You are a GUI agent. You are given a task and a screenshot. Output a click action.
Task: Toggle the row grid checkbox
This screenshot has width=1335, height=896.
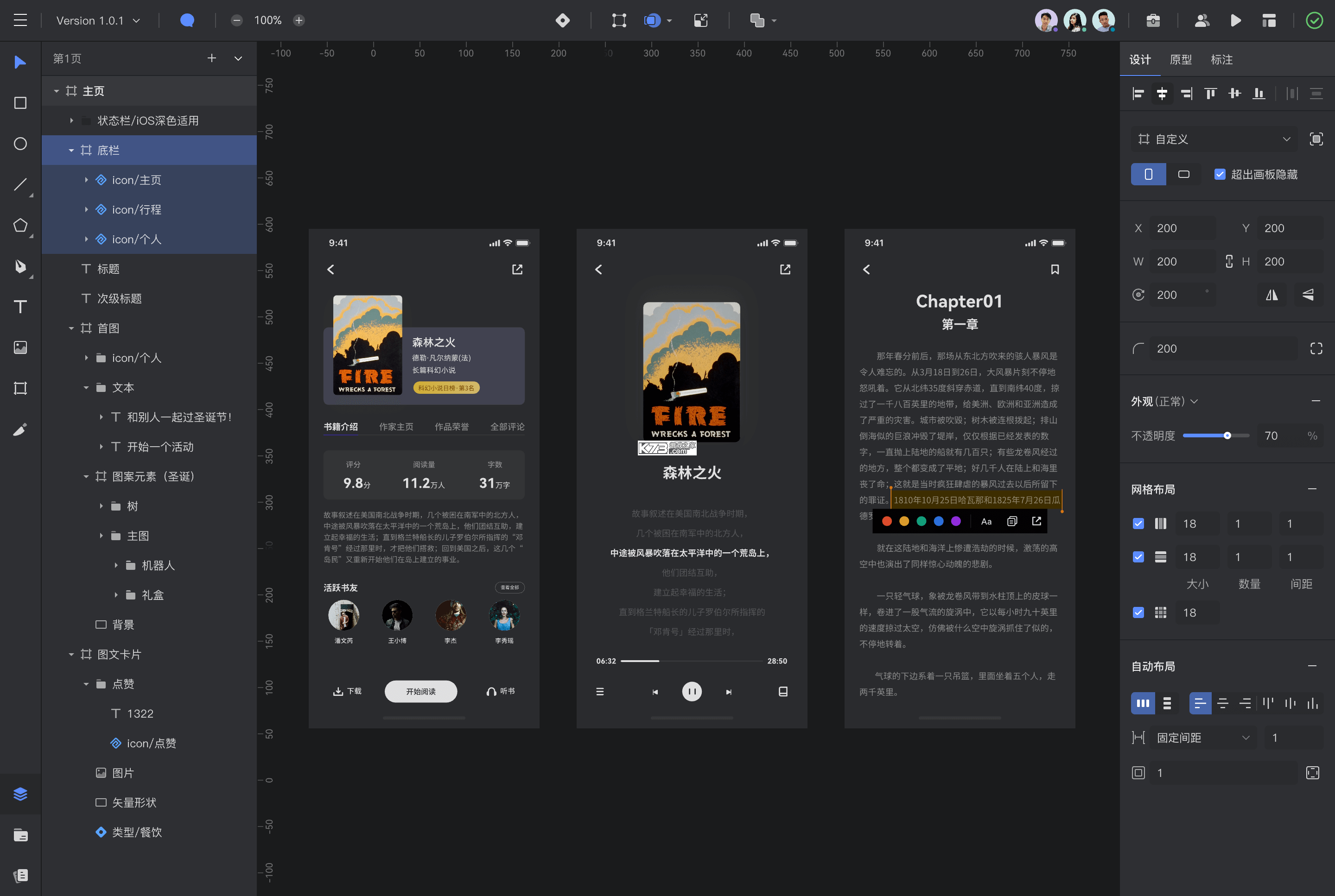tap(1138, 556)
